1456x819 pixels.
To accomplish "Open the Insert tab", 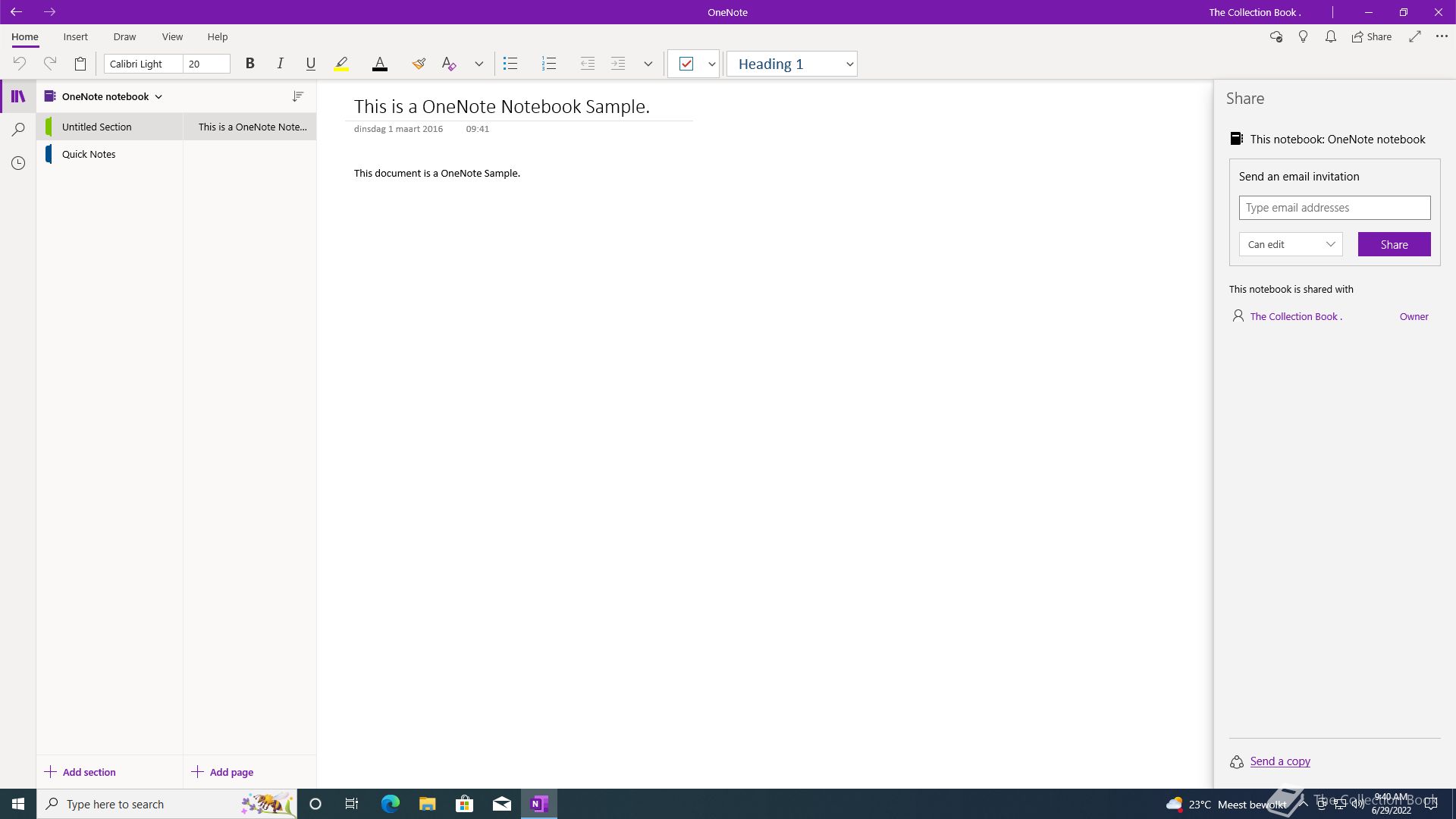I will pos(75,36).
